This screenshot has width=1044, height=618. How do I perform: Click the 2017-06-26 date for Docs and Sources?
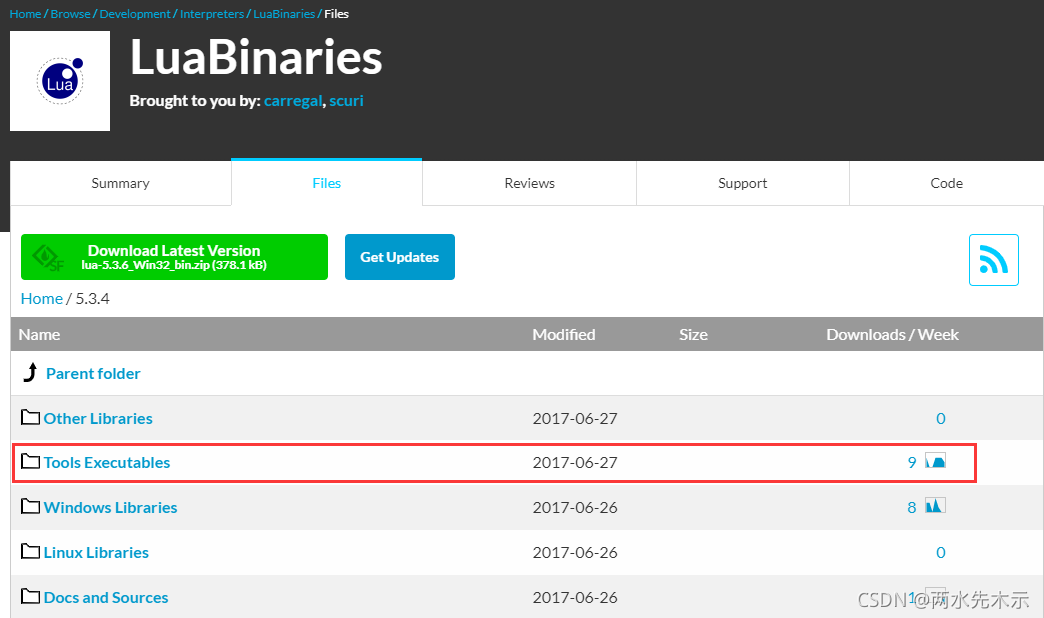tap(575, 597)
